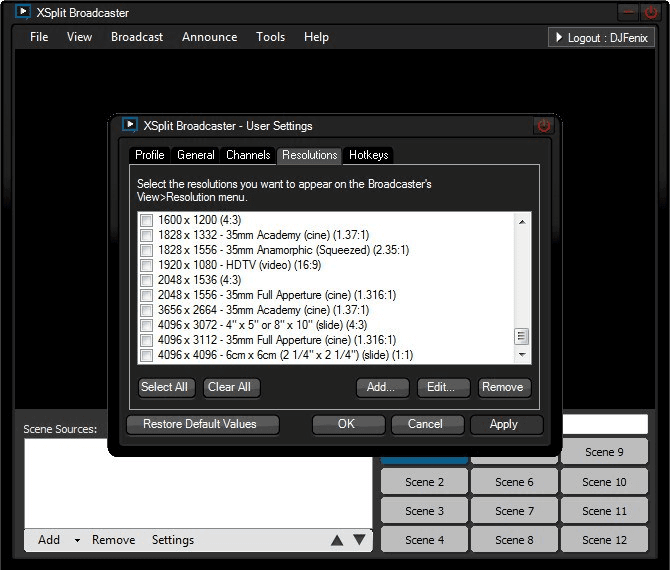Switch to Scene 3
This screenshot has width=670, height=570.
click(424, 511)
